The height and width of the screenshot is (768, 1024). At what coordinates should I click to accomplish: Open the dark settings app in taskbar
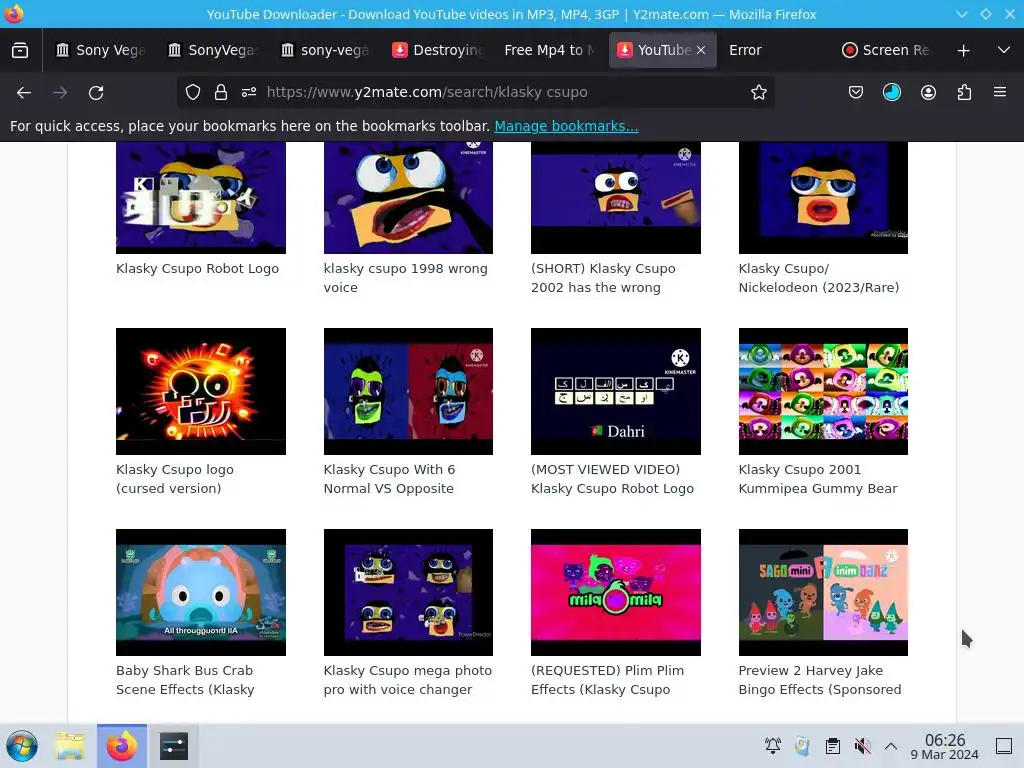[x=174, y=746]
